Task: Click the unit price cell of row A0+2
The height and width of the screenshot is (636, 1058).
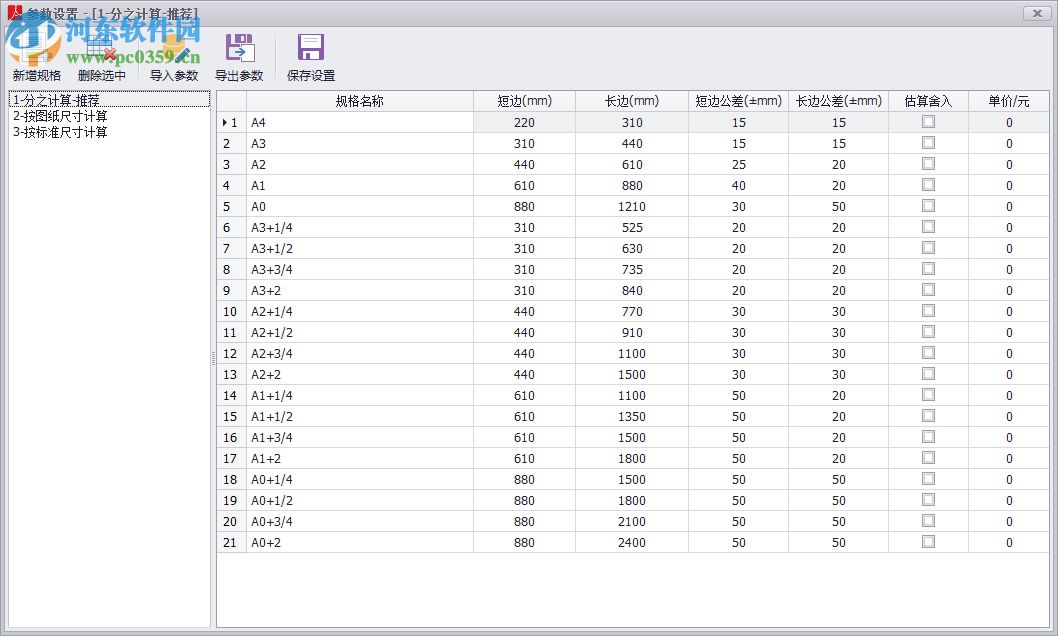Action: 1008,542
